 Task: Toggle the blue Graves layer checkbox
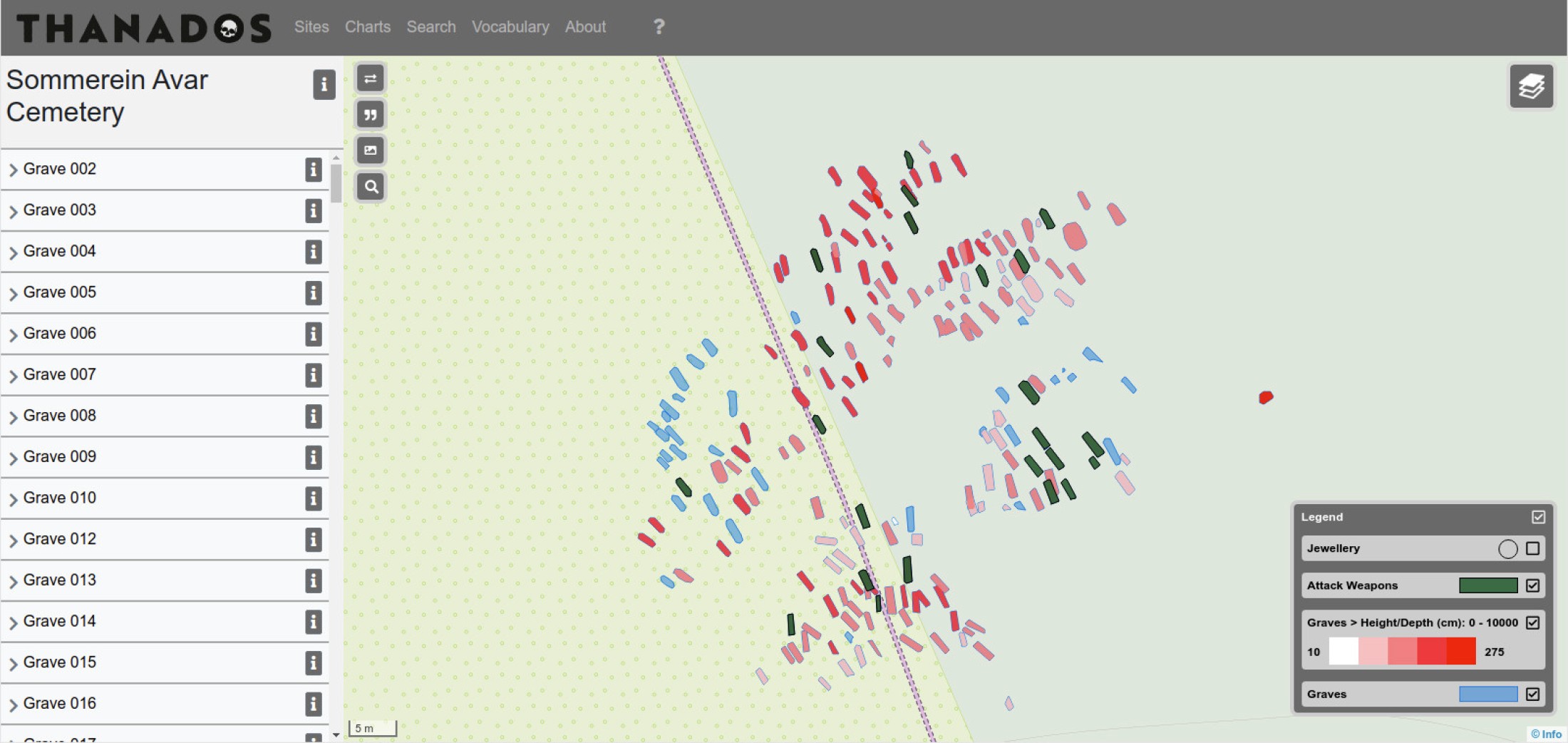1532,694
